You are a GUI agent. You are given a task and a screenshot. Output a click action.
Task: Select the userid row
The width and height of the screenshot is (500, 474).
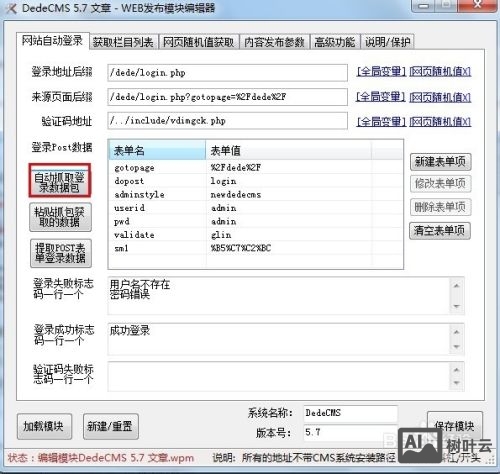point(255,208)
